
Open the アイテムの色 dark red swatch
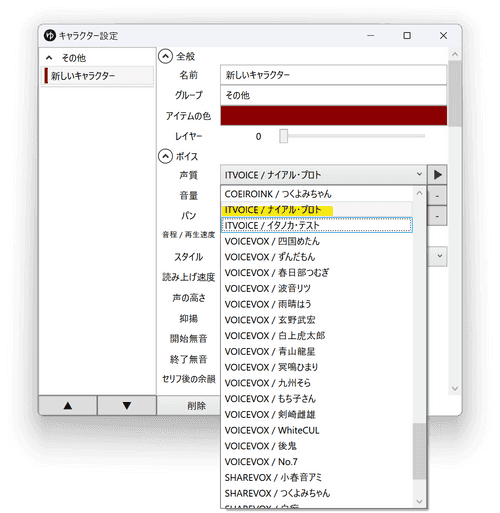(333, 116)
